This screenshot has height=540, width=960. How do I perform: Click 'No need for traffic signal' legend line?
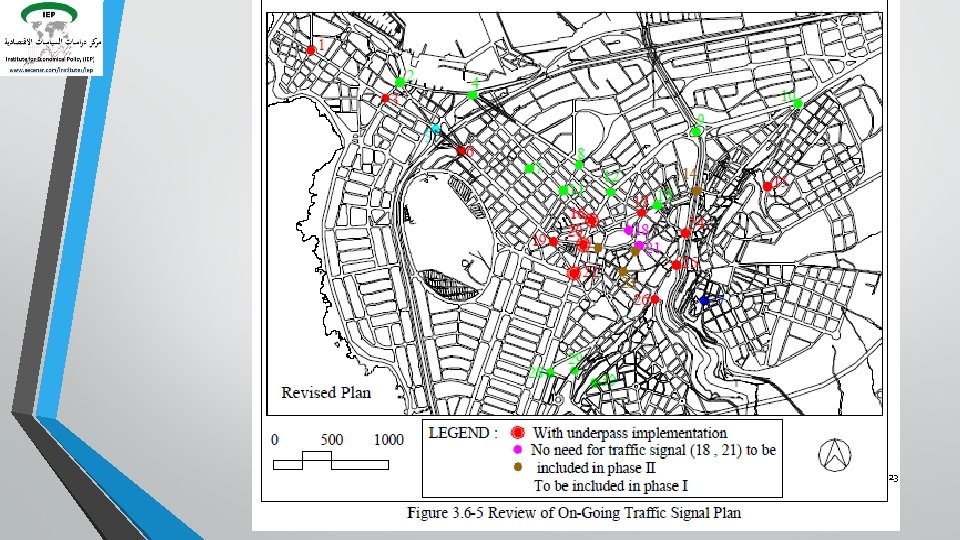coord(653,450)
